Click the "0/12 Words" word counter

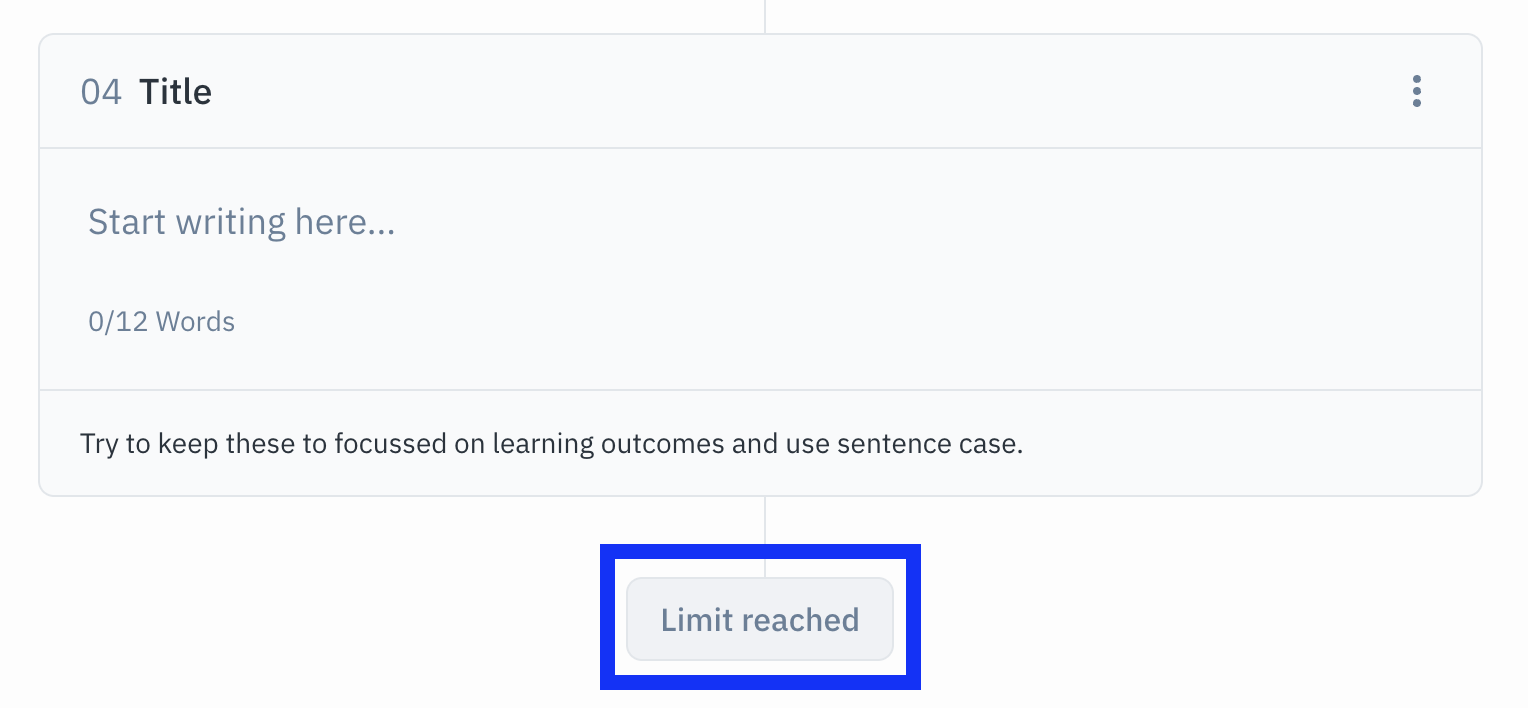pyautogui.click(x=161, y=322)
